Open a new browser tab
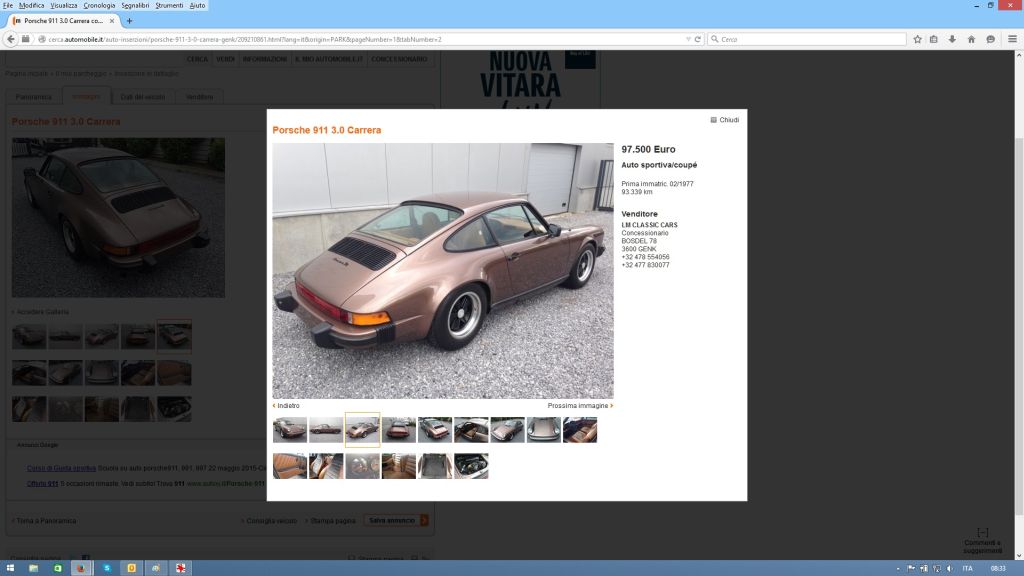 point(129,21)
